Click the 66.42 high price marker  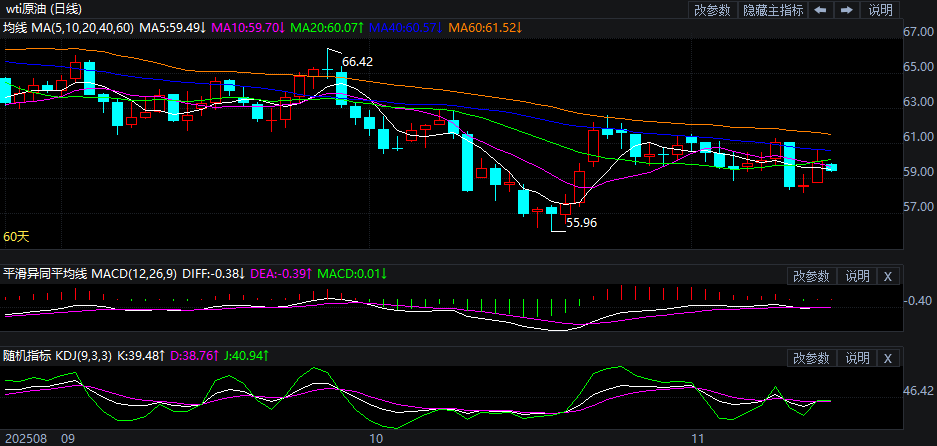tap(357, 62)
